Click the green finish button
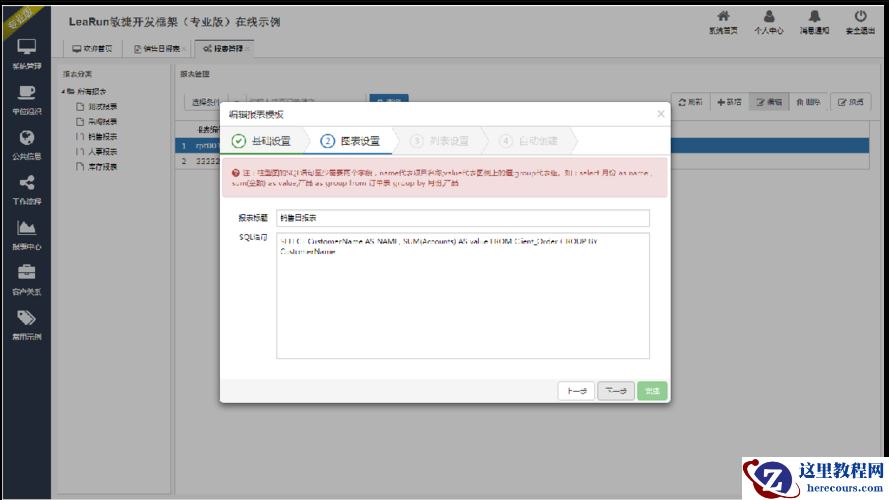This screenshot has height=500, width=889. (x=652, y=391)
